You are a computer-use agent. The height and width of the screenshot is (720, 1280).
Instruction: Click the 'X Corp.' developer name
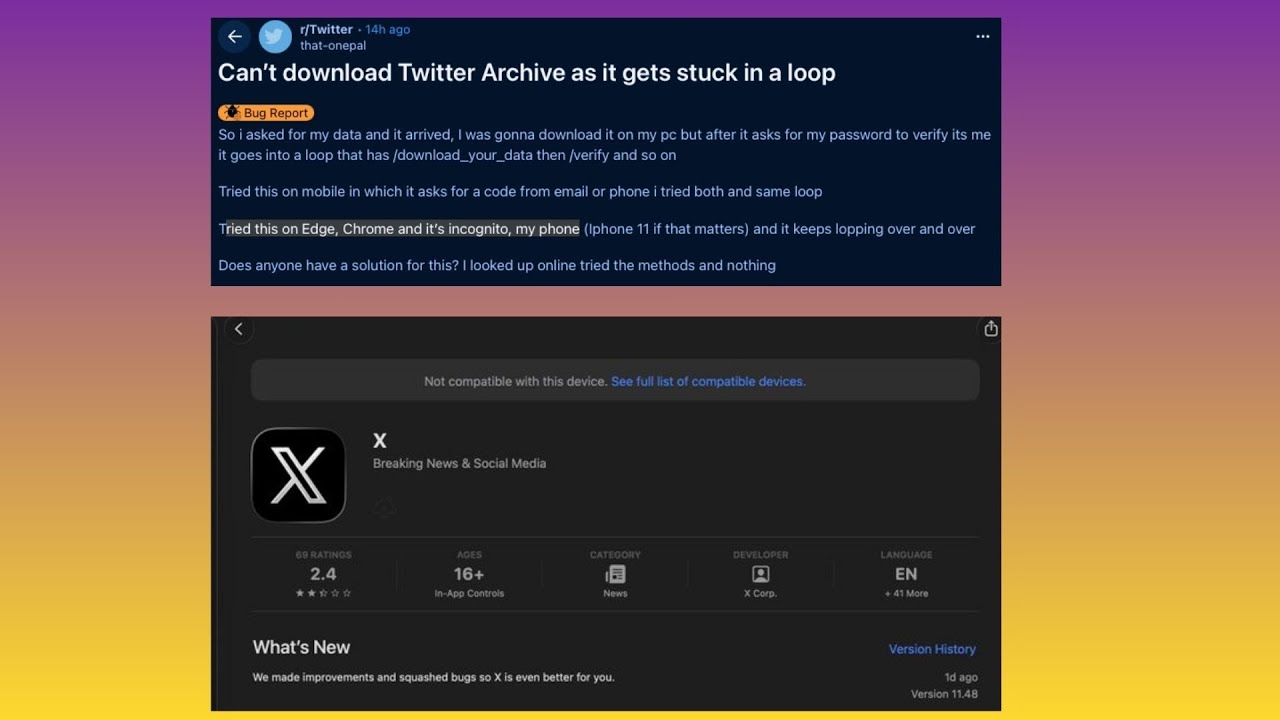click(x=760, y=594)
